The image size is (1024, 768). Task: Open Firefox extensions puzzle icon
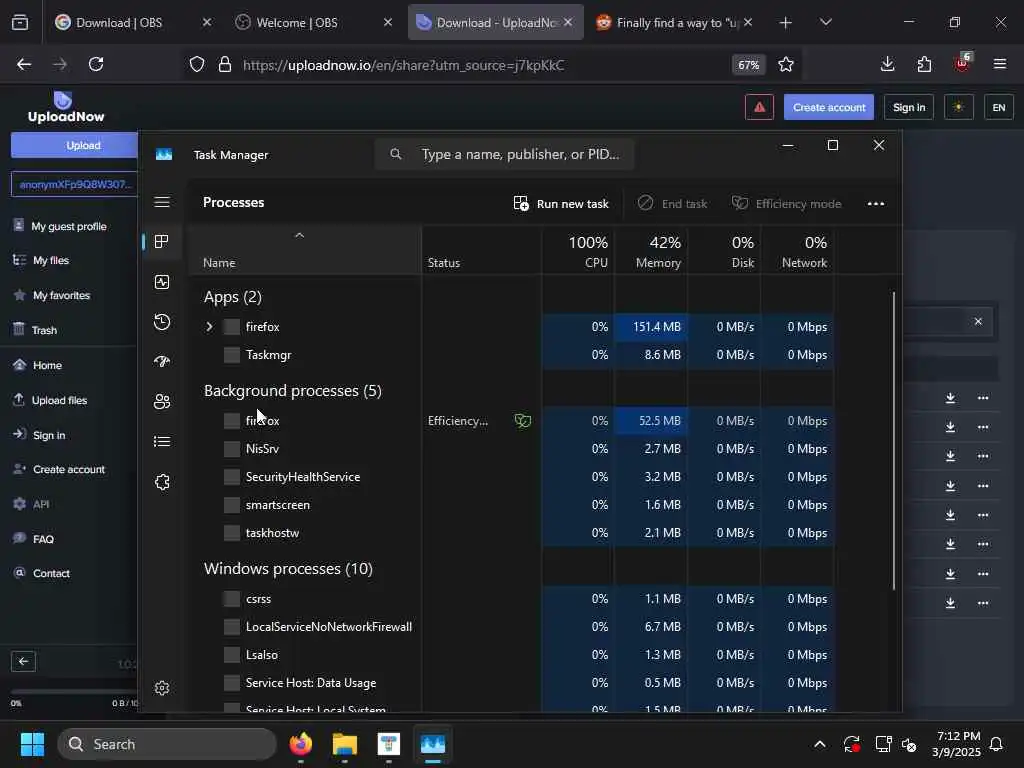click(924, 64)
